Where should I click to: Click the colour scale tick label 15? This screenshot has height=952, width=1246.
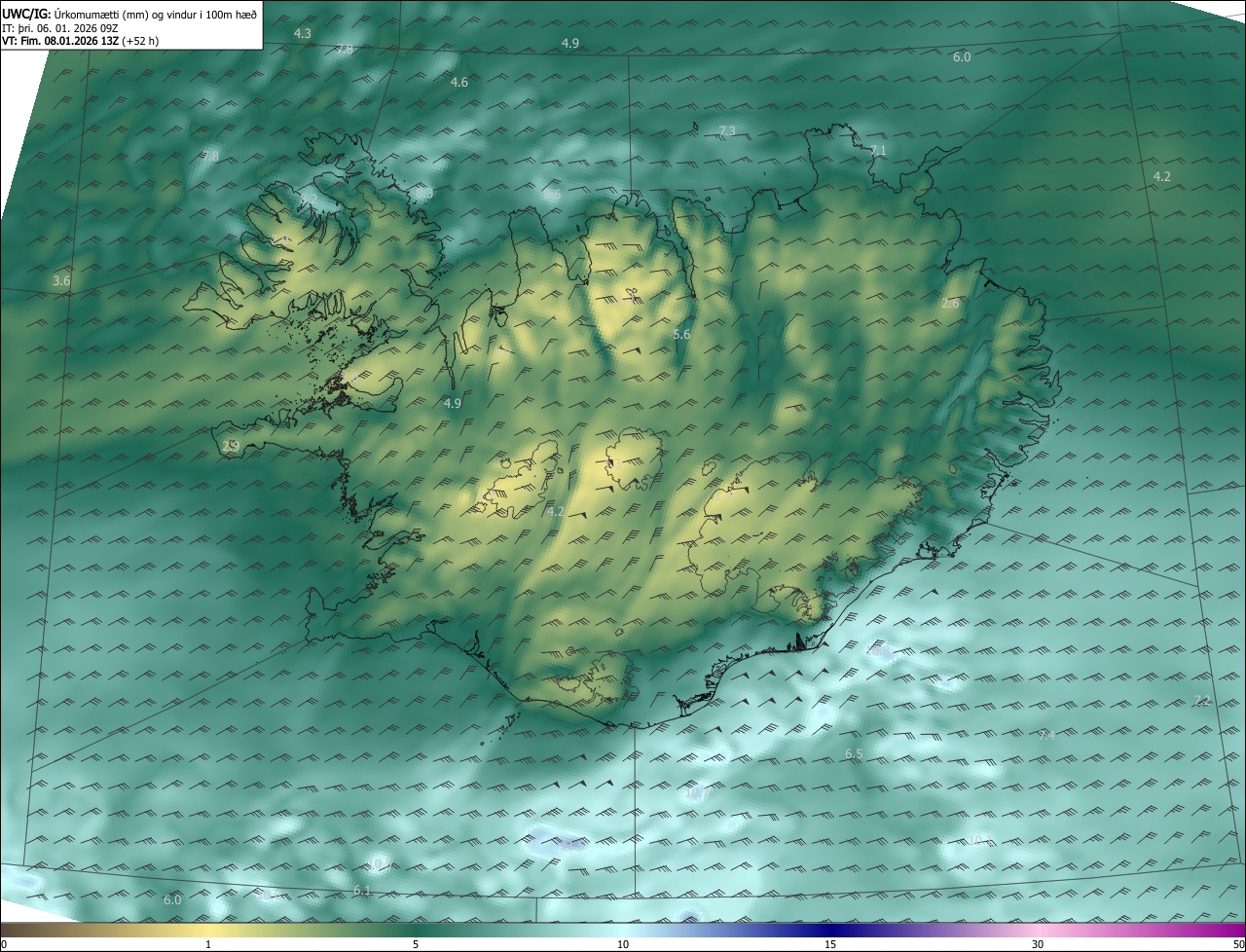tap(830, 944)
